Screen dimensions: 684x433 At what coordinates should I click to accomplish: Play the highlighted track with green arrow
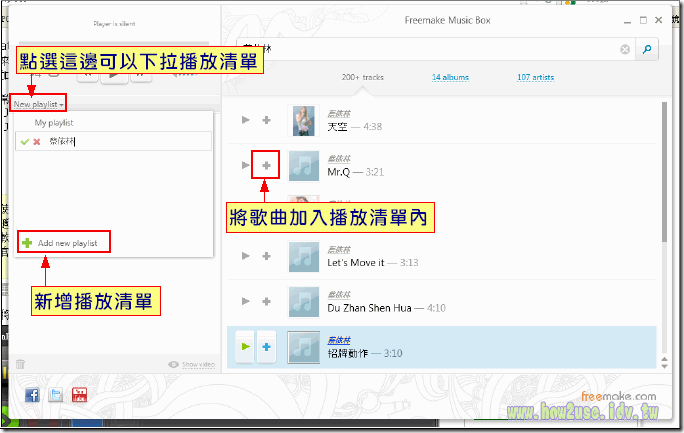pos(245,347)
